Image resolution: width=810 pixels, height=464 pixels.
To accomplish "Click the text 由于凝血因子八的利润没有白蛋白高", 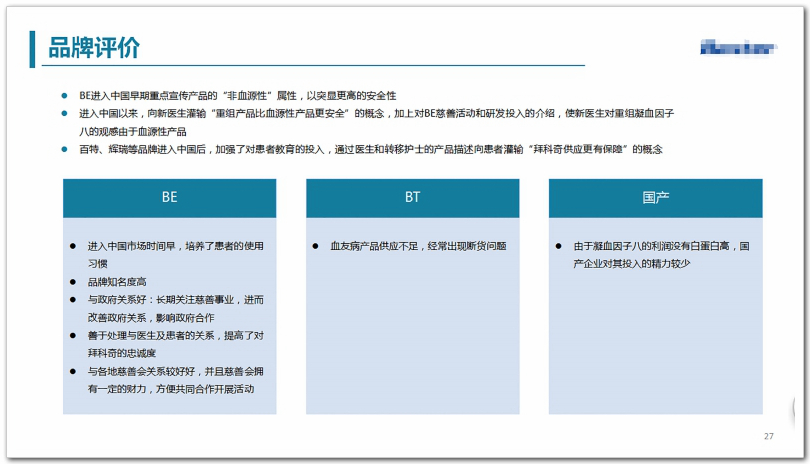I will tap(651, 246).
